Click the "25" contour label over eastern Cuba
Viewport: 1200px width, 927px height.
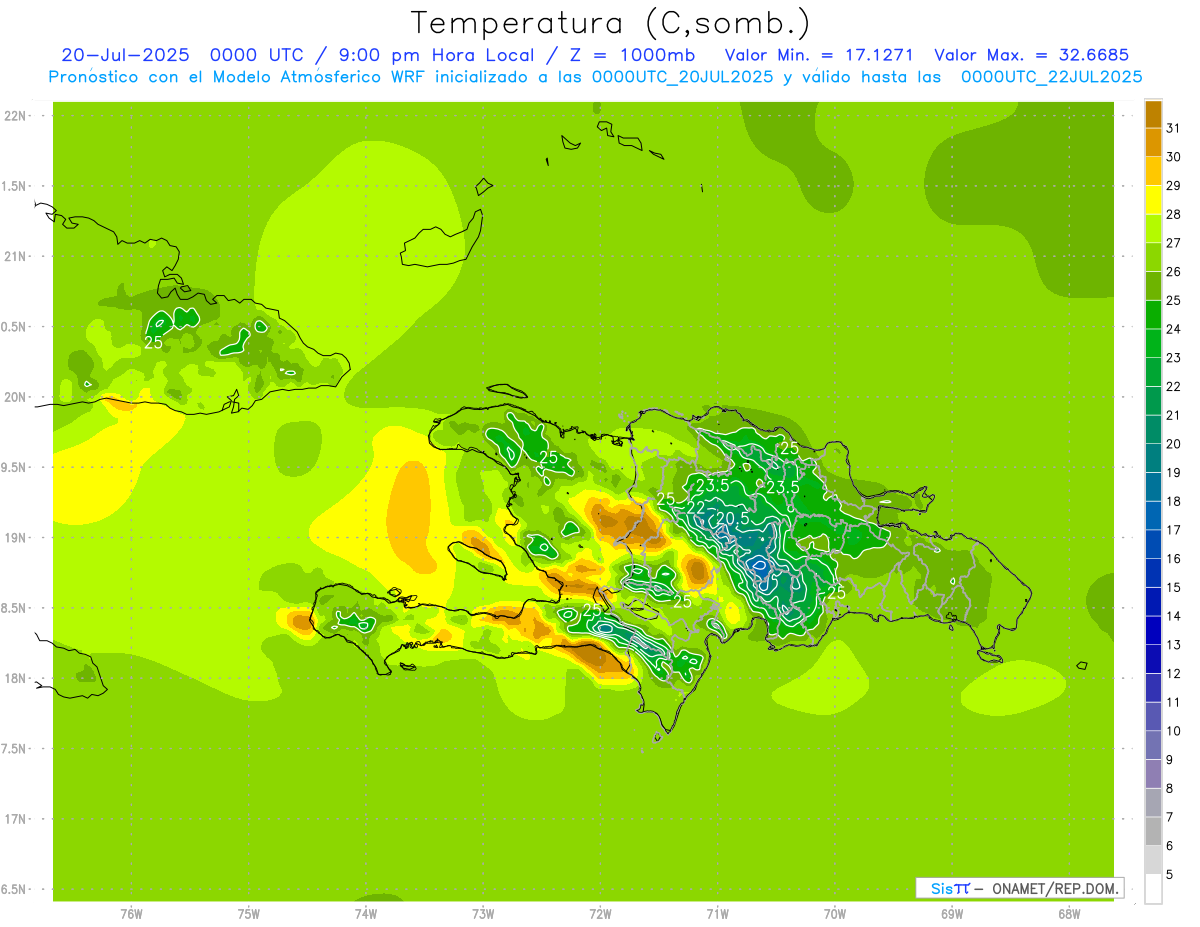coord(153,342)
